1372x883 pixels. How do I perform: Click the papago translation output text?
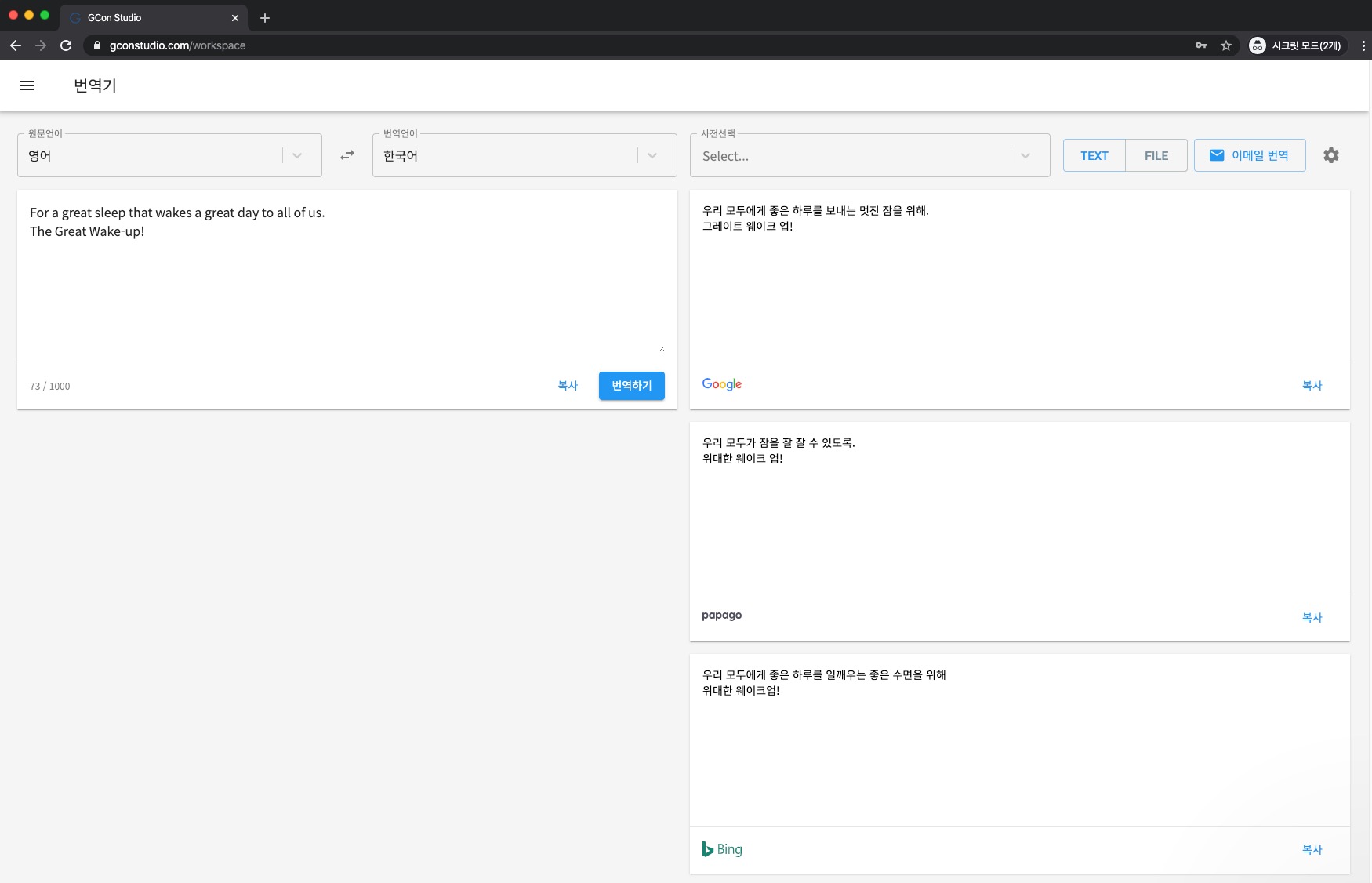(x=779, y=451)
